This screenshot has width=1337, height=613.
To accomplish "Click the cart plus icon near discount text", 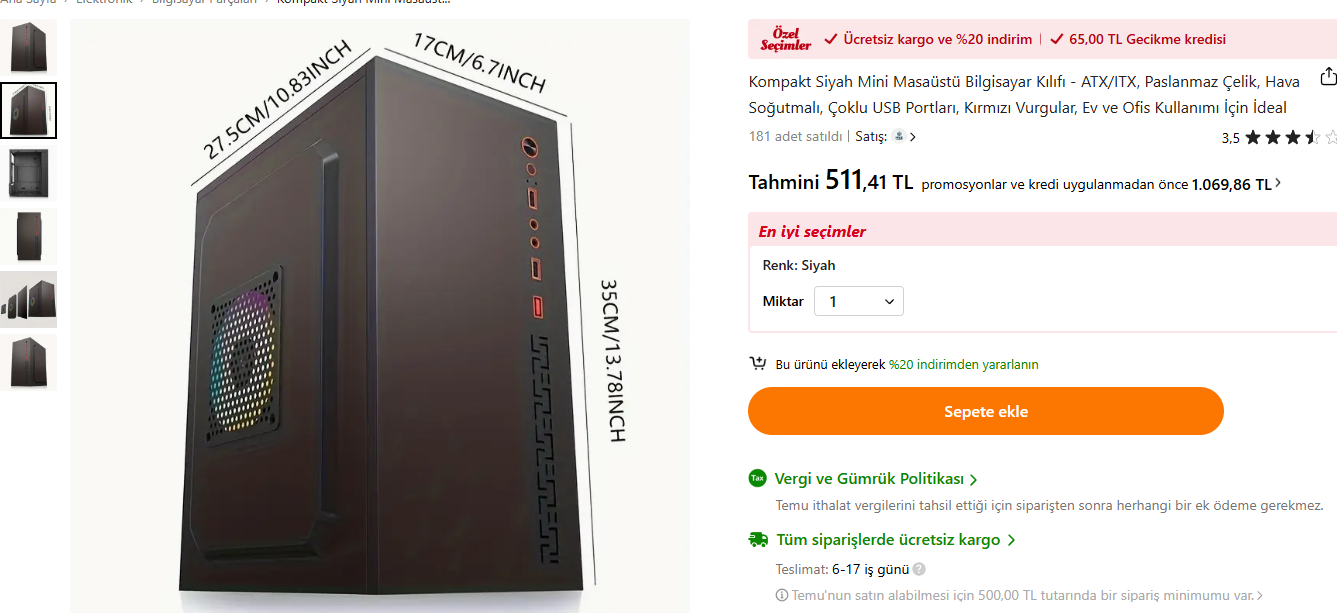I will [758, 364].
